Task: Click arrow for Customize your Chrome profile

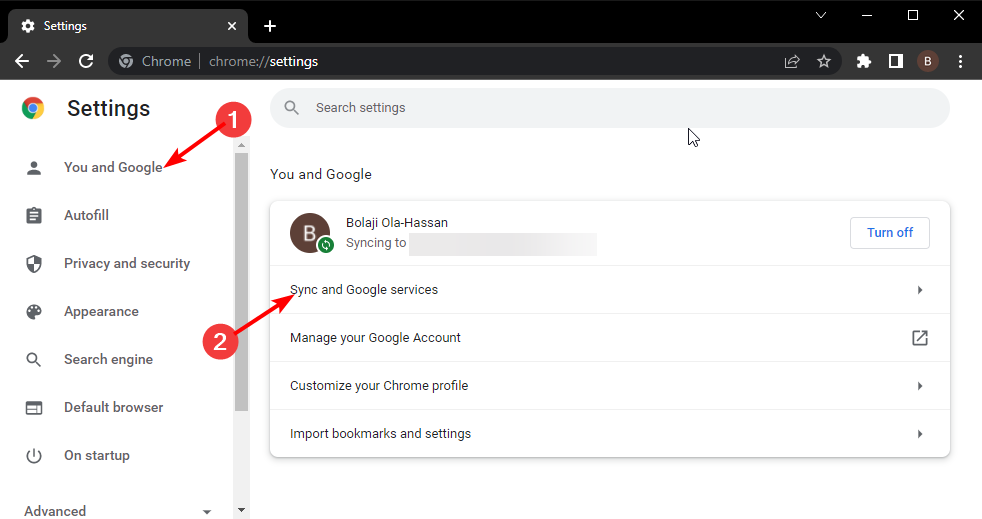Action: point(919,386)
